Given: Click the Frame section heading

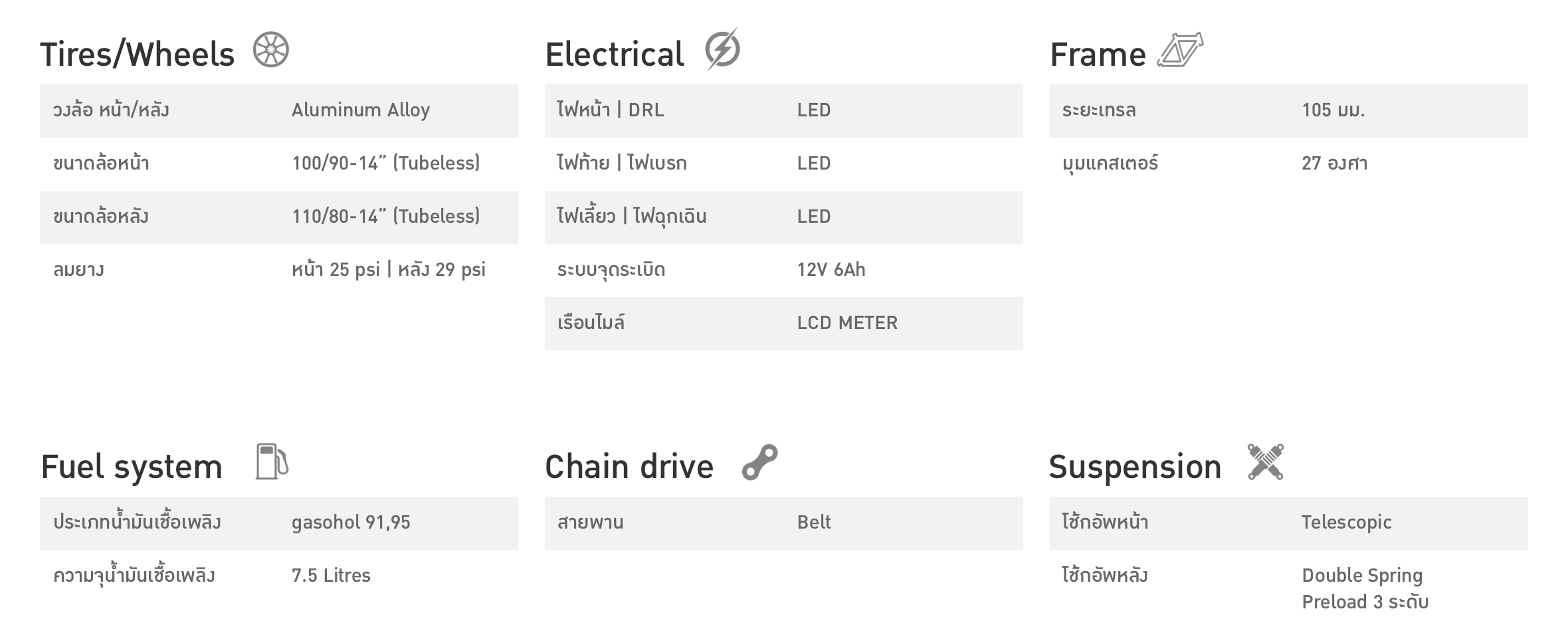Looking at the screenshot, I should 1098,55.
